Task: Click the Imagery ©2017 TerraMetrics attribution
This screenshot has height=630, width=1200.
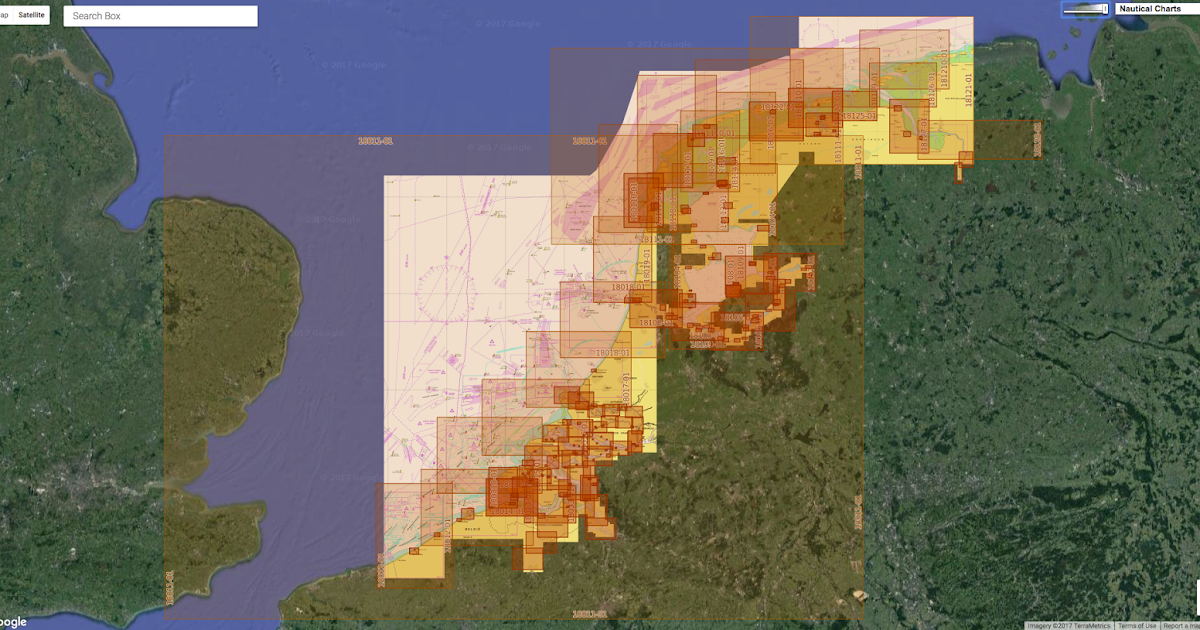Action: [x=1069, y=625]
